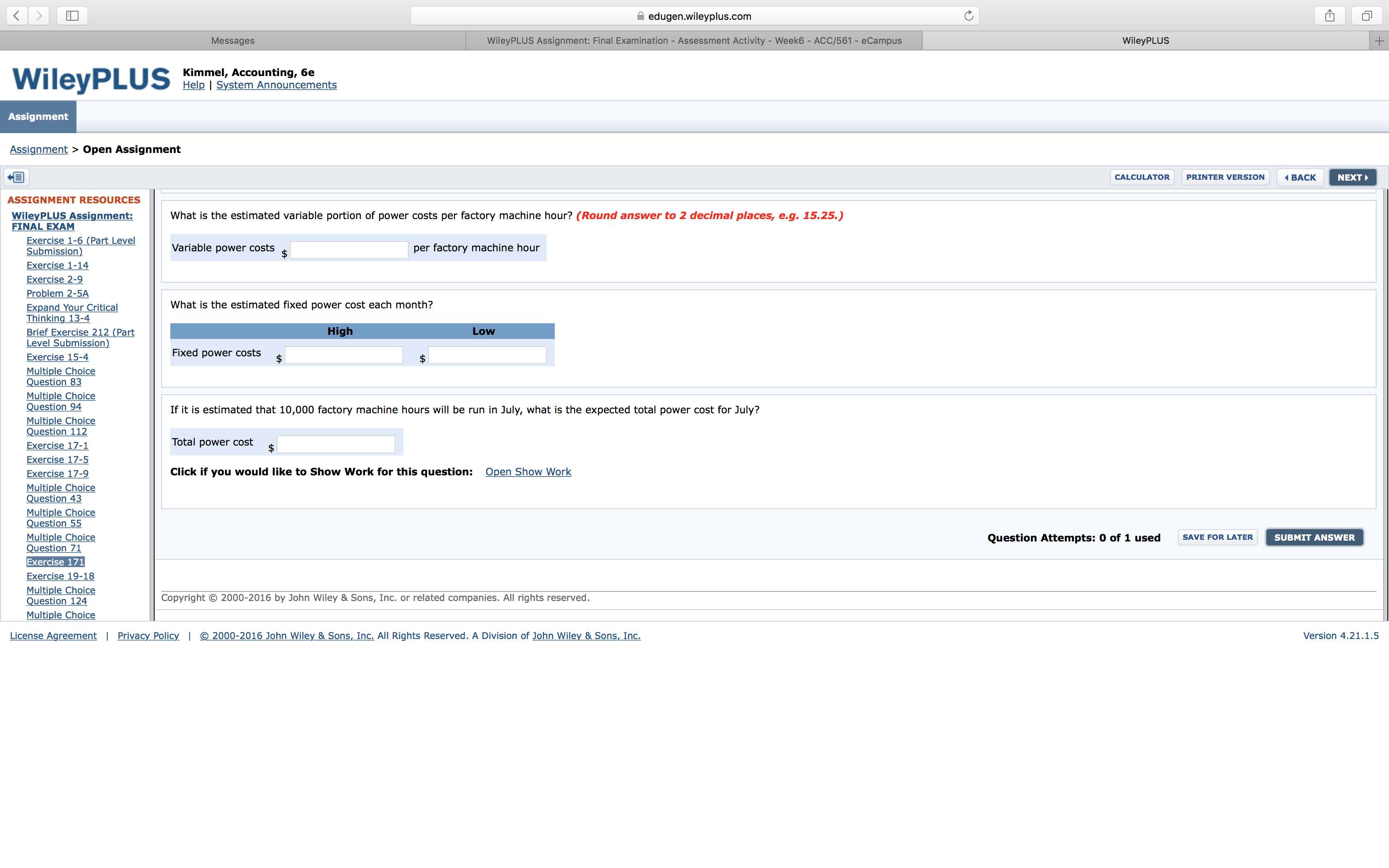
Task: Open Exercise 19-18
Action: [x=60, y=576]
